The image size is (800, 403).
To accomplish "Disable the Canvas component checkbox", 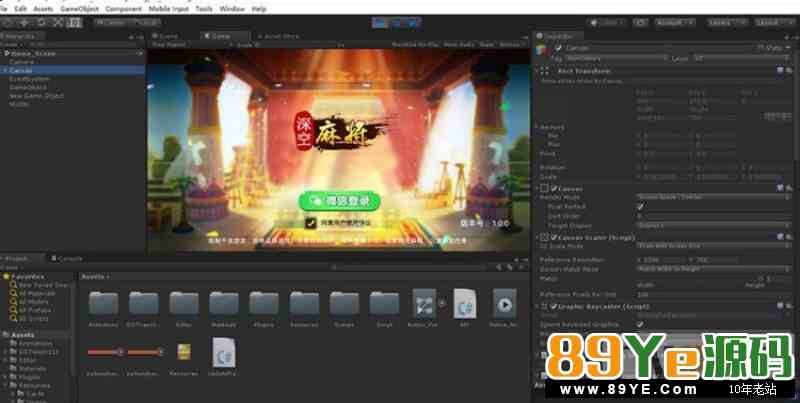I will pos(554,188).
